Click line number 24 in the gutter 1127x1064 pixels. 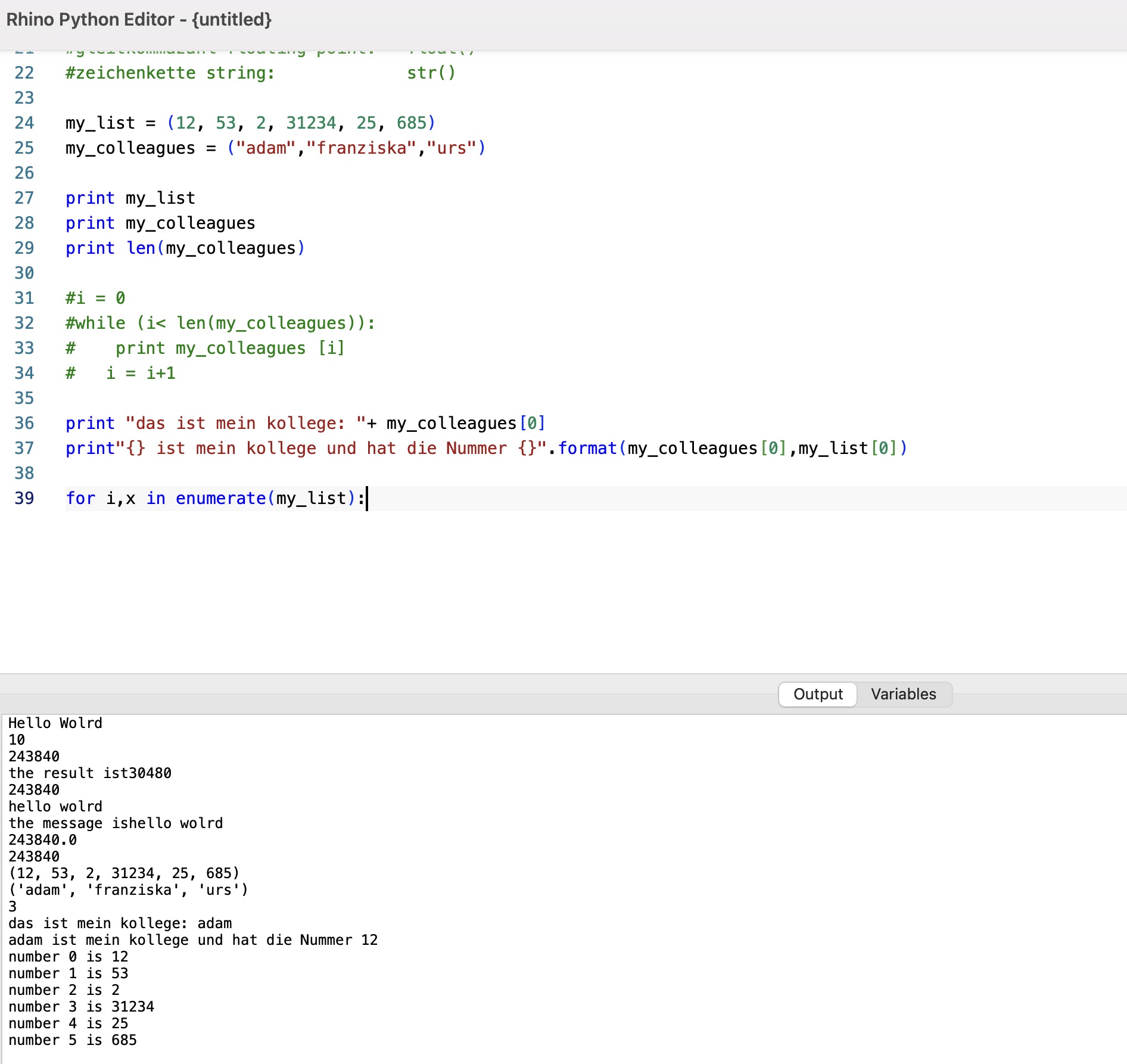pyautogui.click(x=24, y=123)
